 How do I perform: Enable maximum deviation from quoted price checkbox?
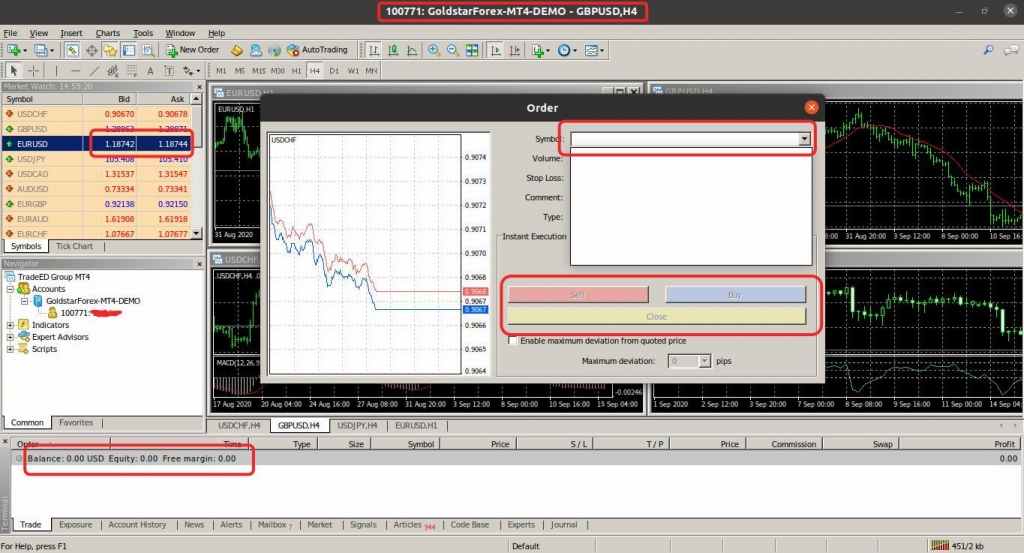[x=513, y=341]
